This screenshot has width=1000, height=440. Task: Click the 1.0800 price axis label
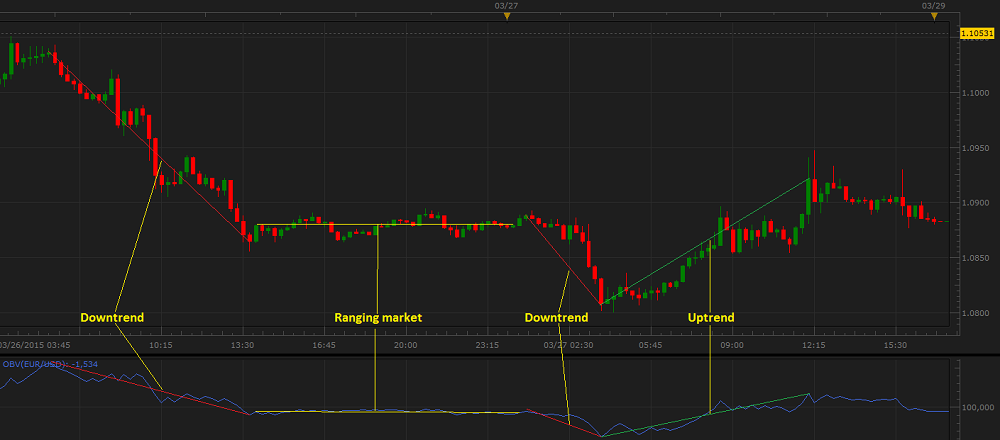point(977,312)
